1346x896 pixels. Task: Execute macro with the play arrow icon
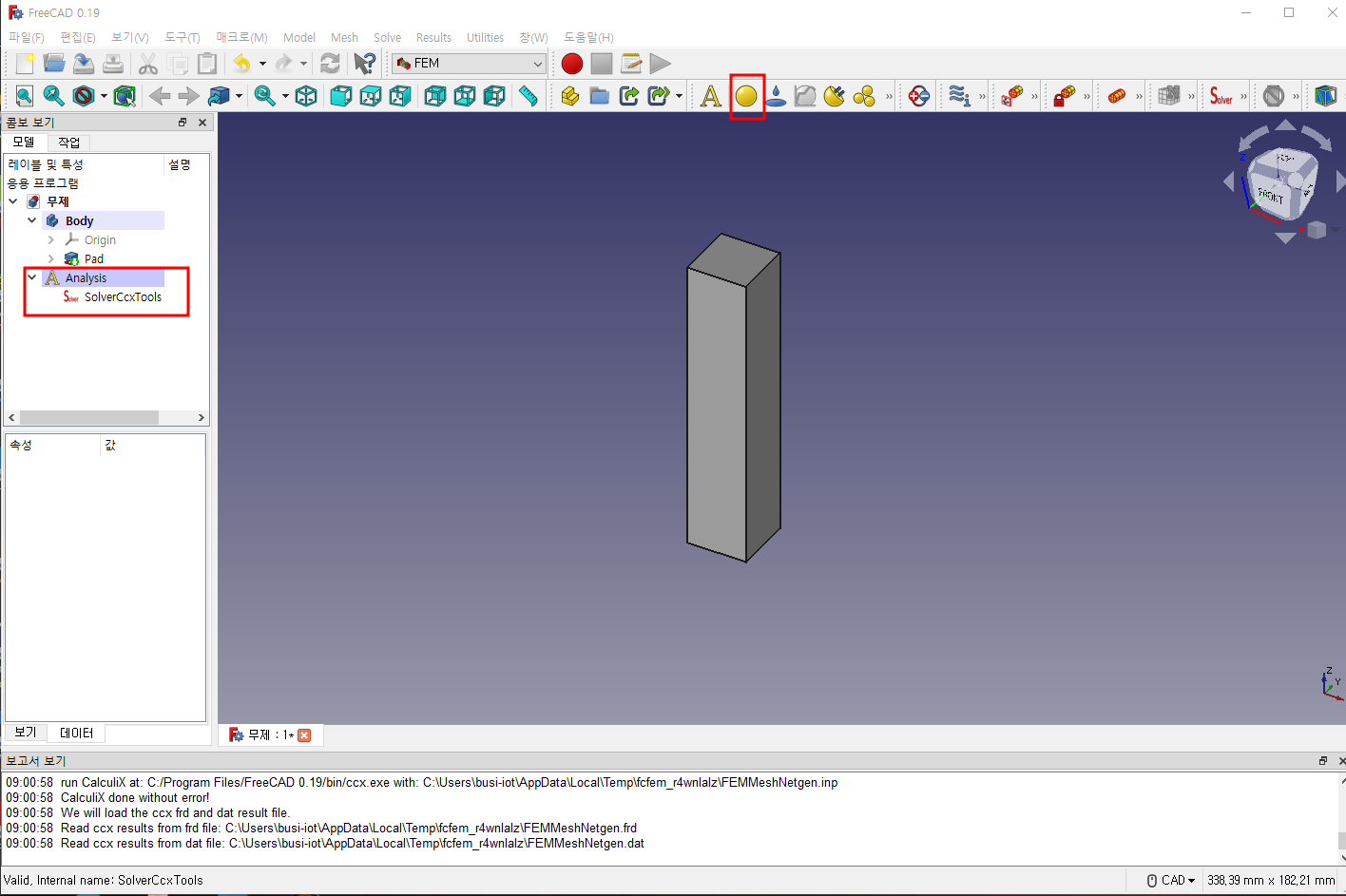coord(661,64)
